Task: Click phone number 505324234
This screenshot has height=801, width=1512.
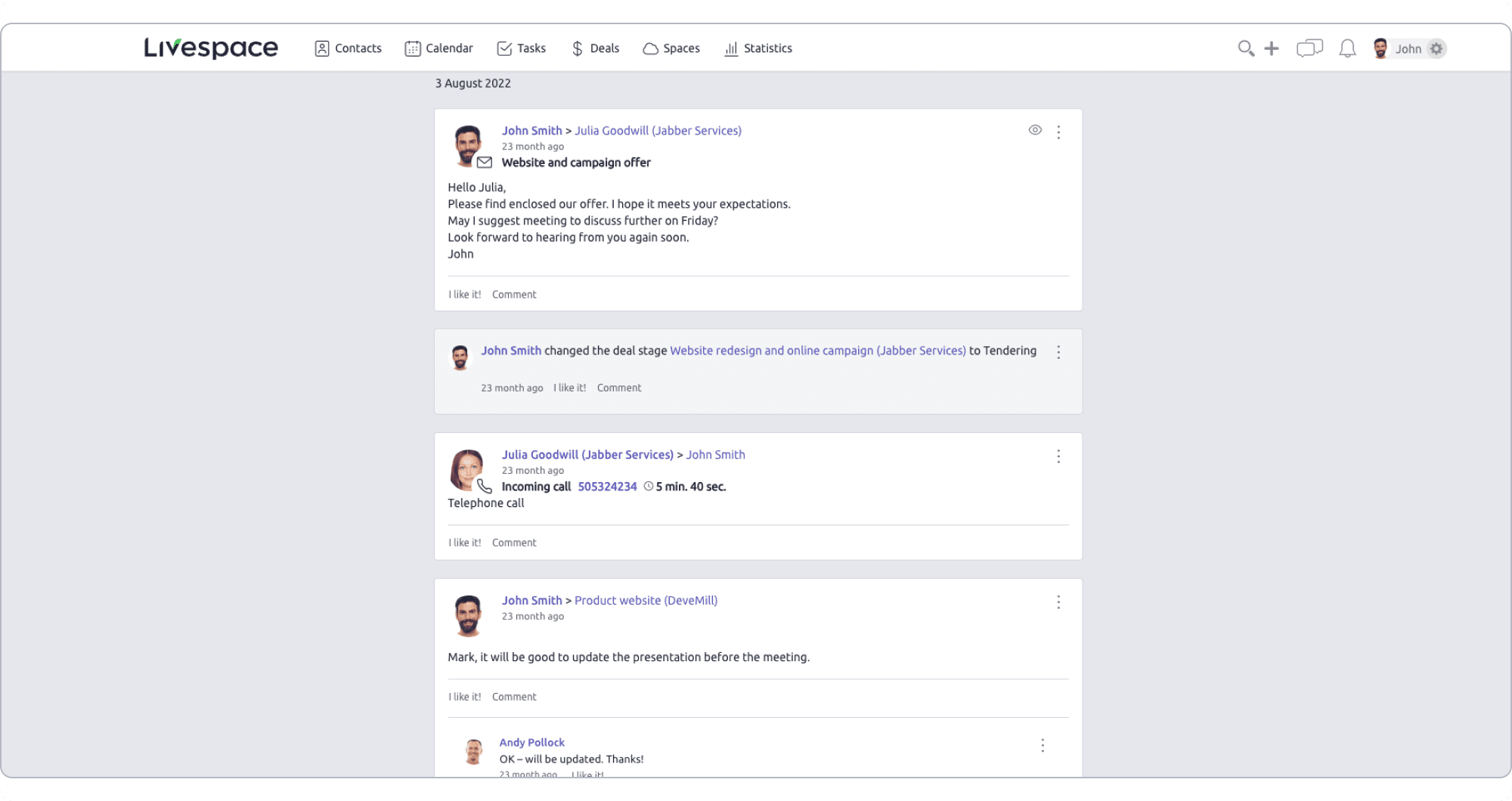Action: [x=608, y=487]
